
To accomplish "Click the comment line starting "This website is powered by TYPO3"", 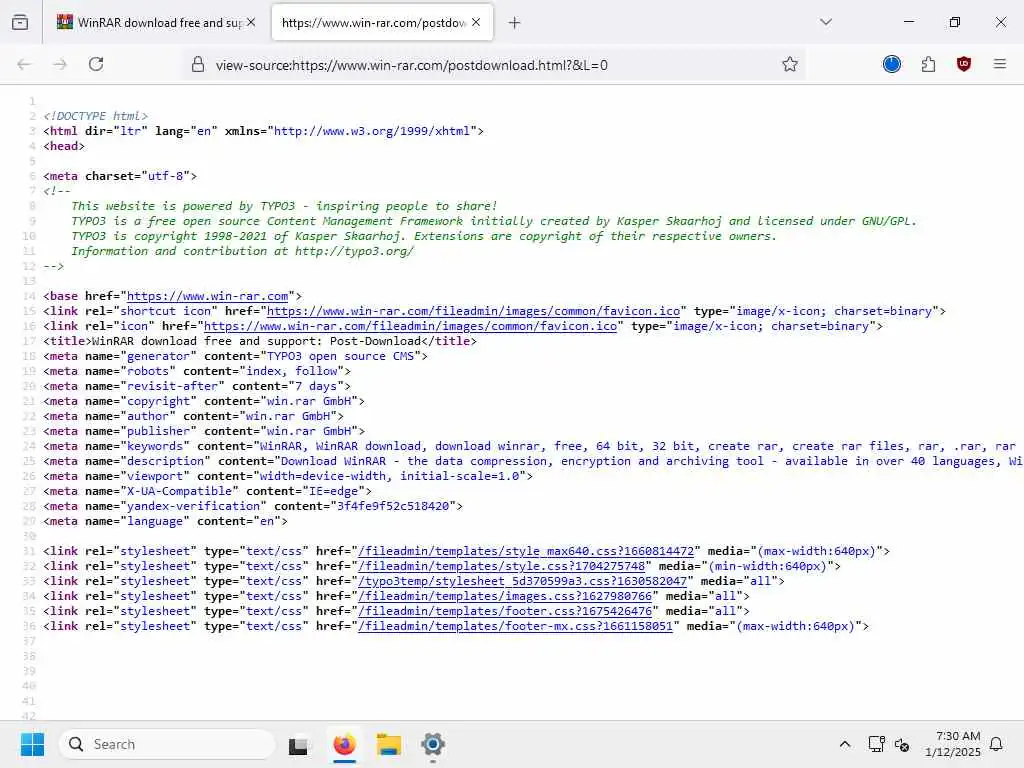I will tap(284, 206).
